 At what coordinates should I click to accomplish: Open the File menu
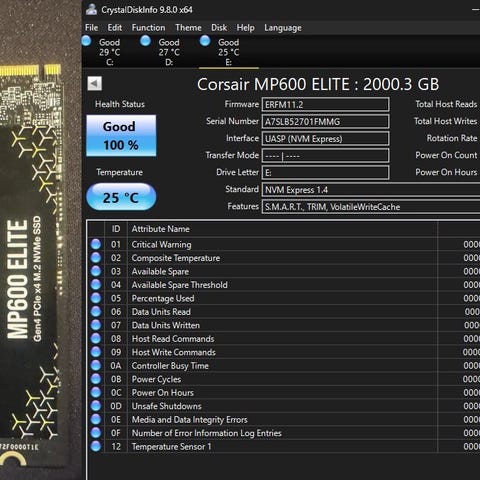tap(91, 28)
